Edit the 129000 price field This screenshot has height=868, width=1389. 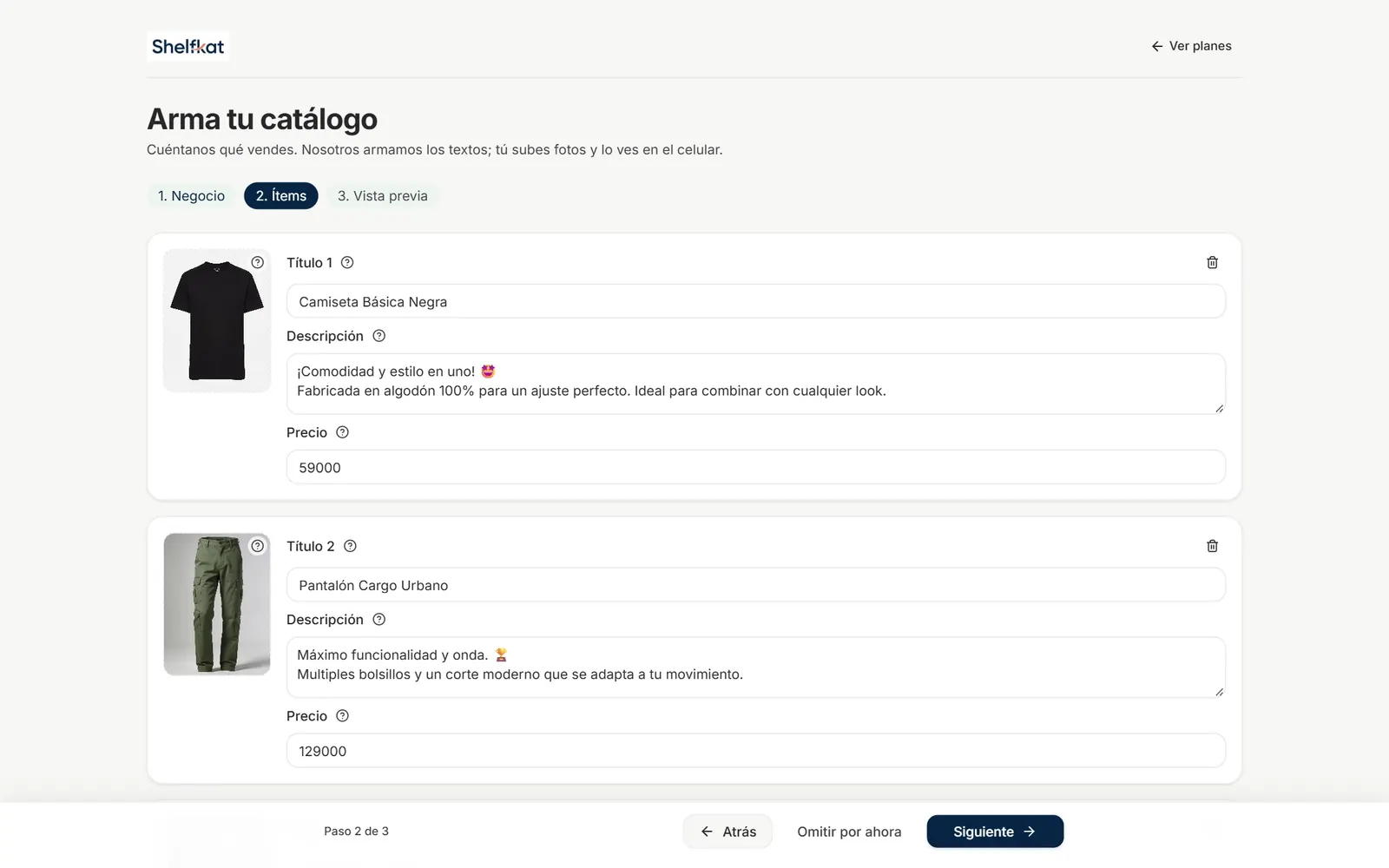click(756, 751)
